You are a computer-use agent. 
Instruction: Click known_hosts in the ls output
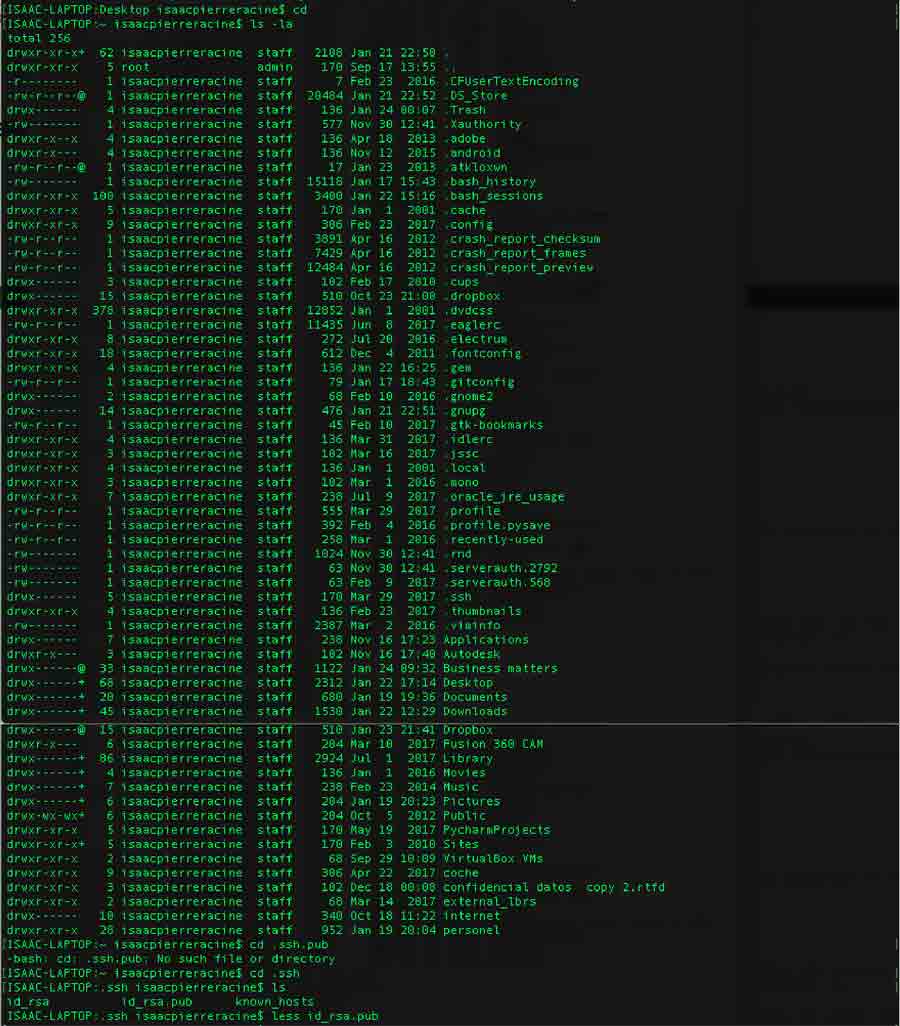[274, 1001]
